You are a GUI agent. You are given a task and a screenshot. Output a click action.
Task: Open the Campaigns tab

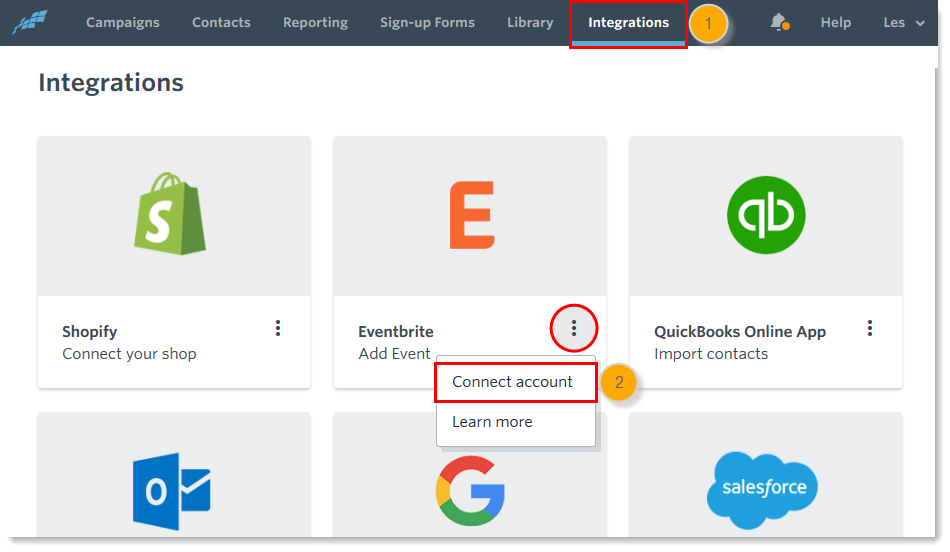123,22
